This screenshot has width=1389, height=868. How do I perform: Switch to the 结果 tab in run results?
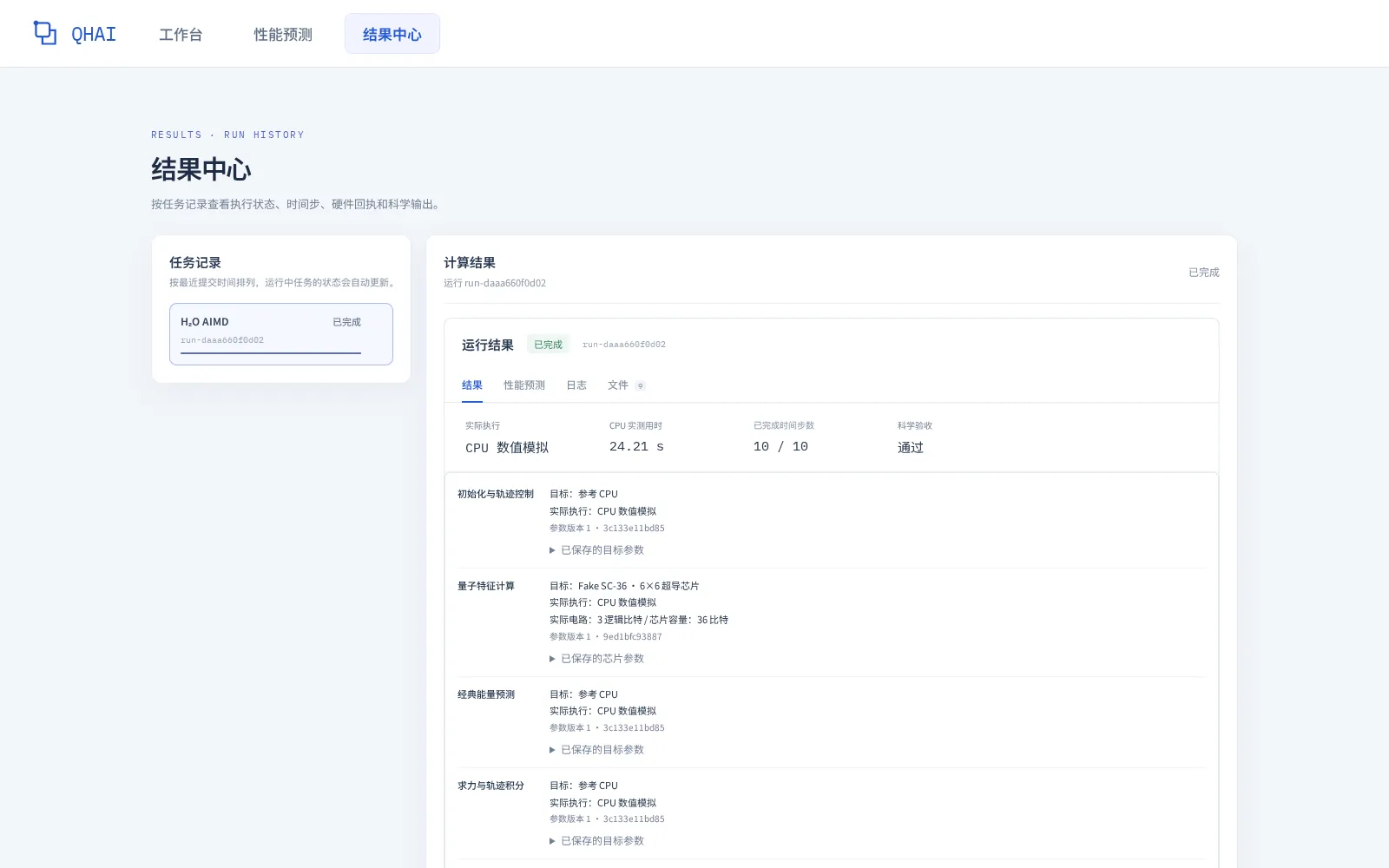[x=472, y=385]
